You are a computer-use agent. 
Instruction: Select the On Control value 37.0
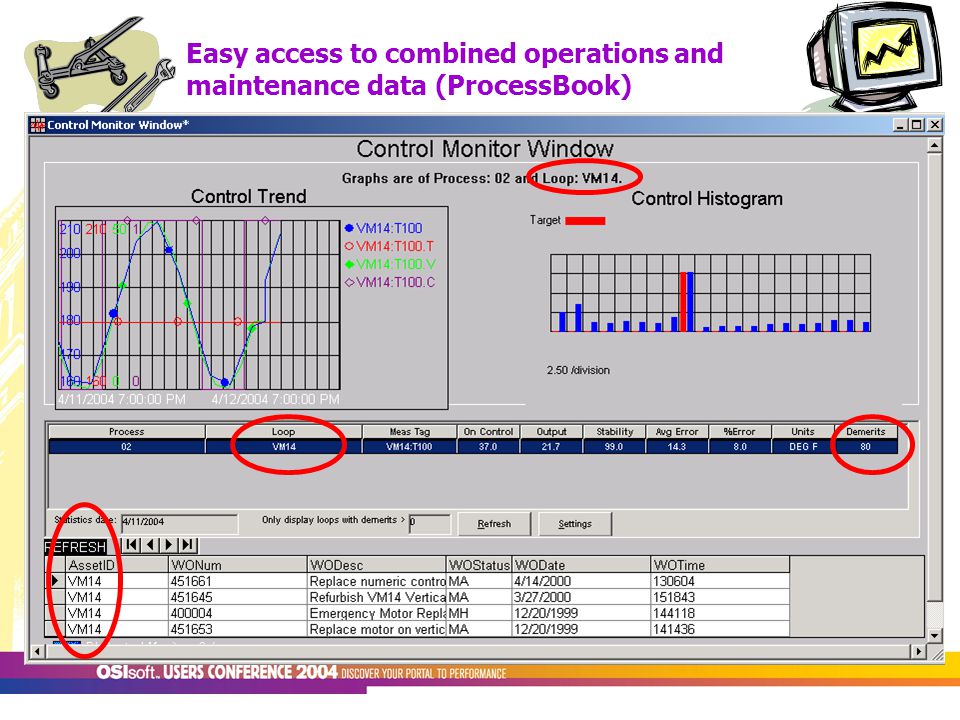[x=489, y=447]
